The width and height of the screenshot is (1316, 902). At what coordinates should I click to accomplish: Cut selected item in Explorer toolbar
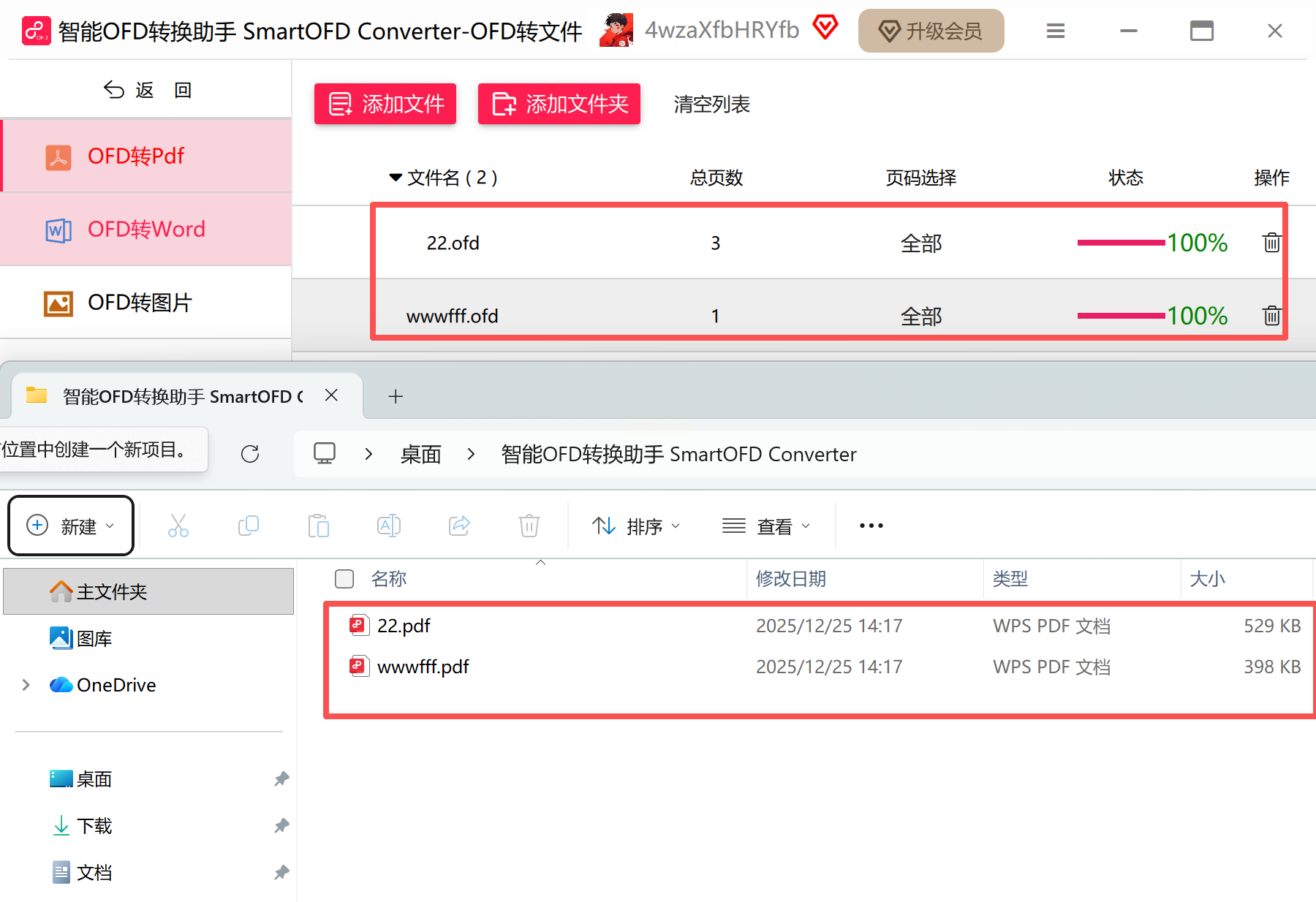pos(178,526)
